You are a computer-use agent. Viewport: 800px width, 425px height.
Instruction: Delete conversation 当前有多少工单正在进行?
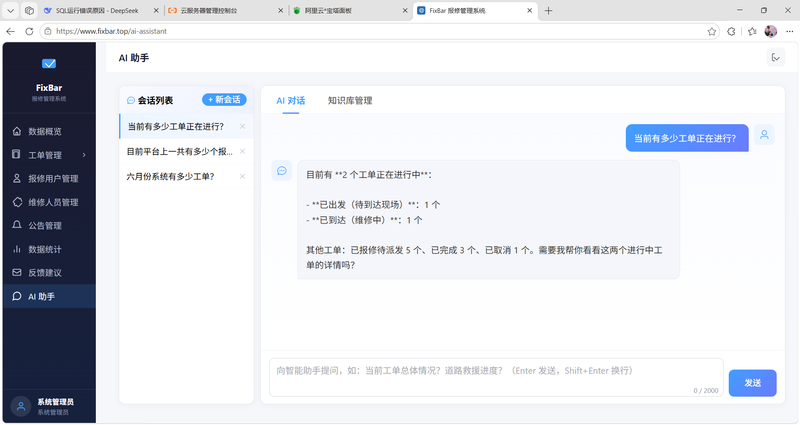click(x=242, y=127)
